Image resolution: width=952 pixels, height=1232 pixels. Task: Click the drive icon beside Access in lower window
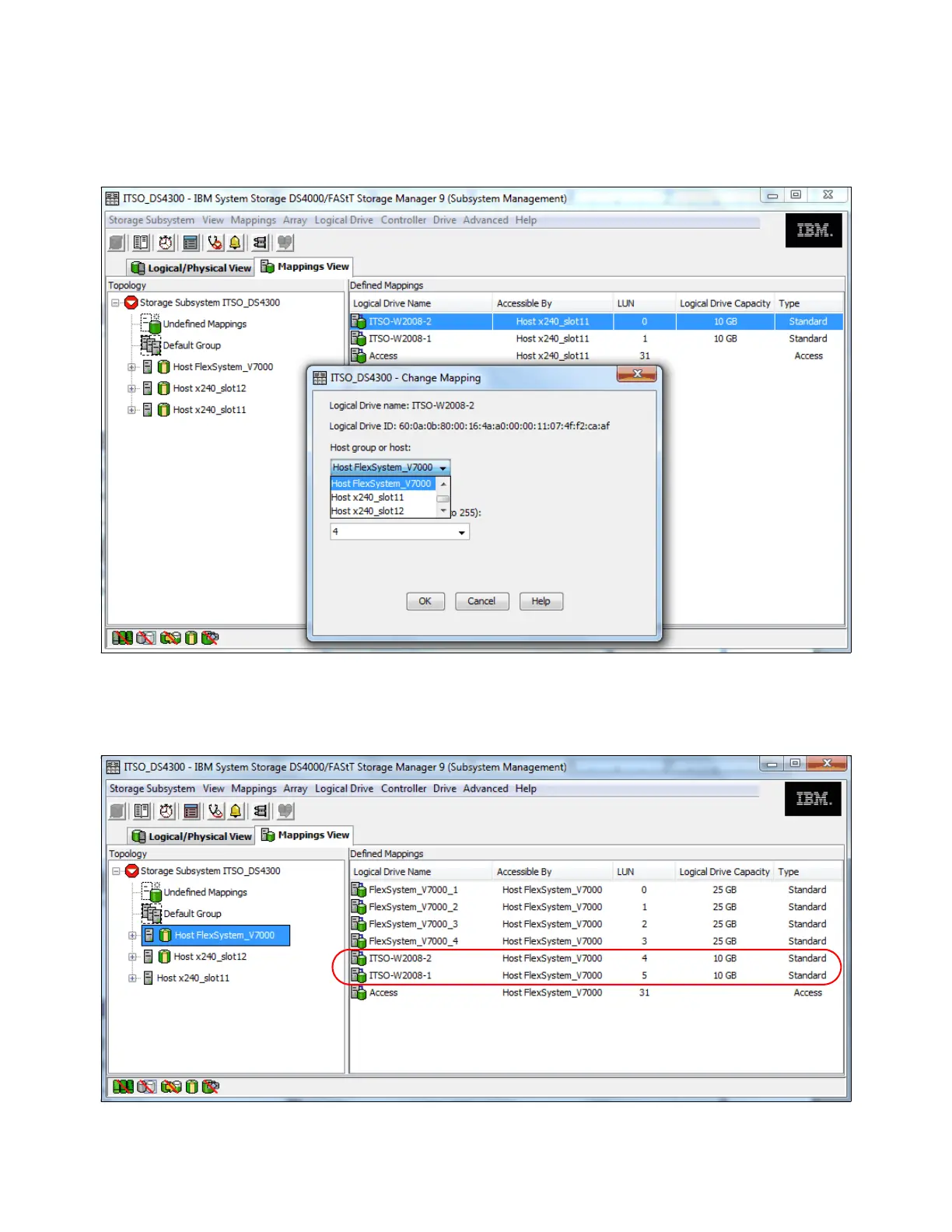[x=359, y=992]
